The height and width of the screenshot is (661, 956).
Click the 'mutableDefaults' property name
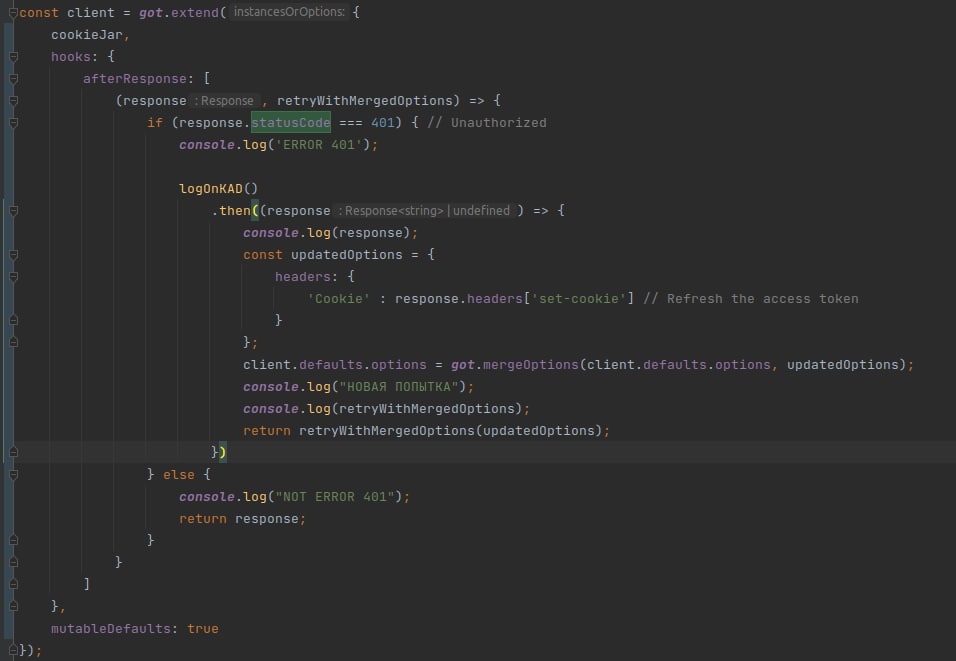110,628
